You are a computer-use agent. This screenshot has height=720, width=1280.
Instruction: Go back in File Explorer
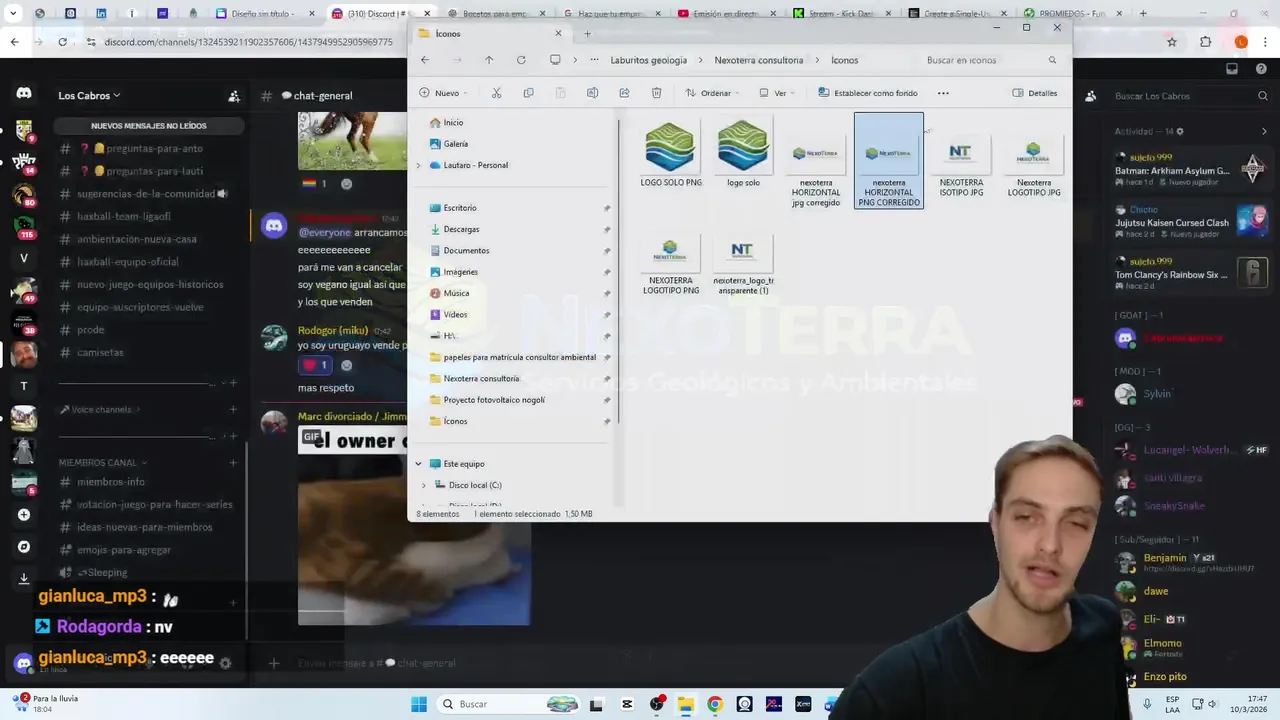click(x=425, y=60)
